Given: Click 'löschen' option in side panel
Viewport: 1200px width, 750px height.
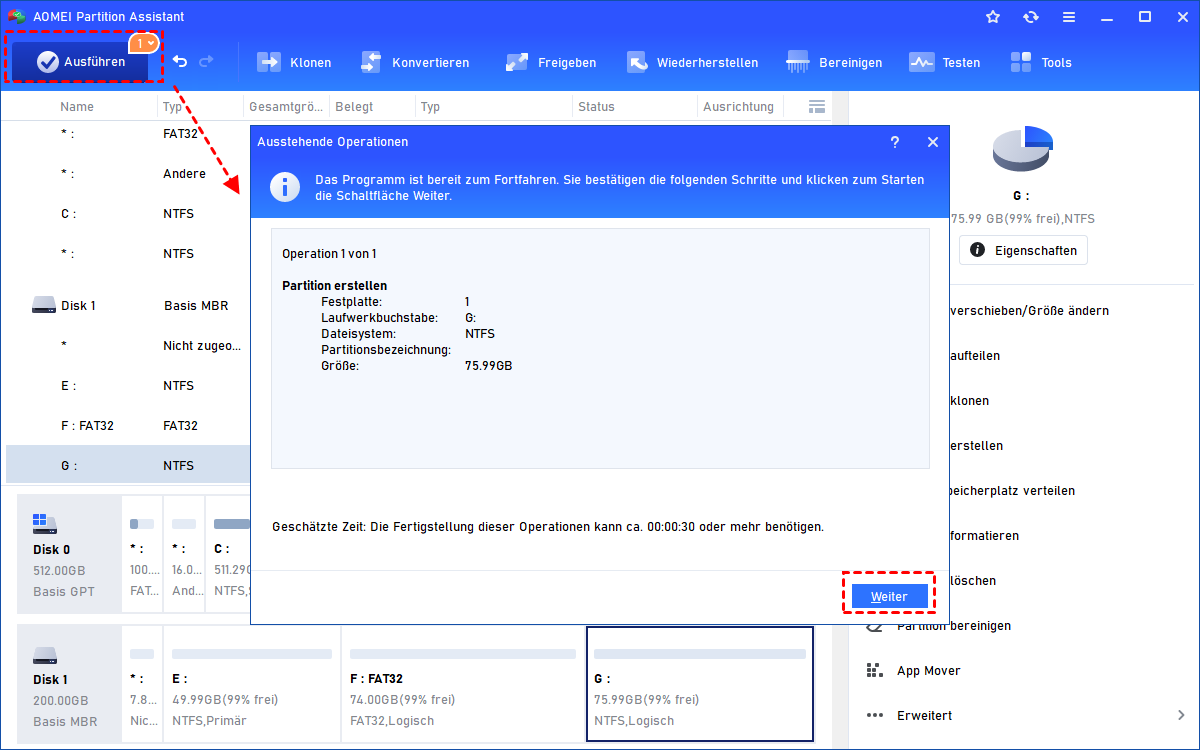Looking at the screenshot, I should pyautogui.click(x=973, y=580).
